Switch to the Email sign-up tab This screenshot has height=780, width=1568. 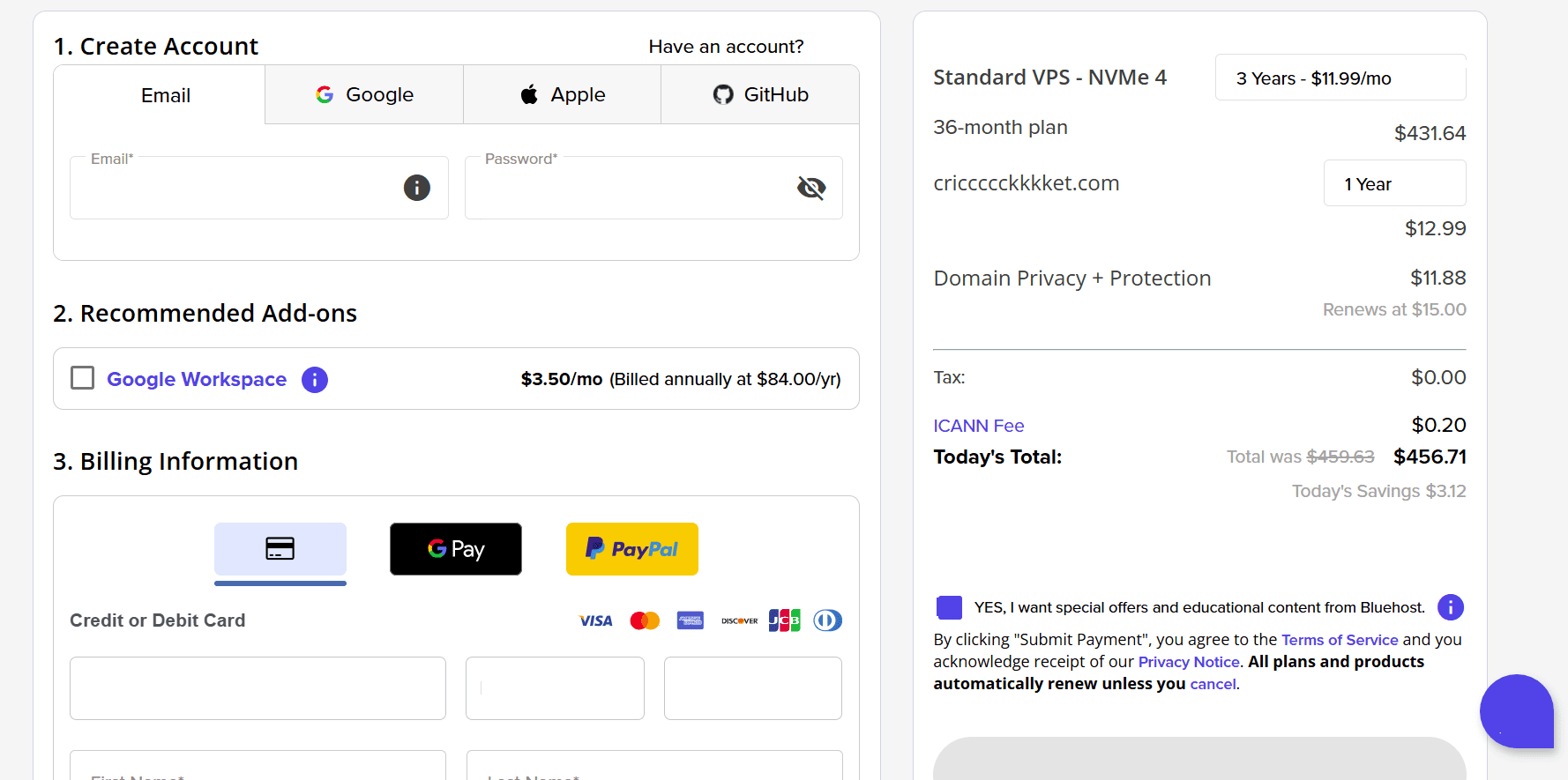pyautogui.click(x=160, y=95)
